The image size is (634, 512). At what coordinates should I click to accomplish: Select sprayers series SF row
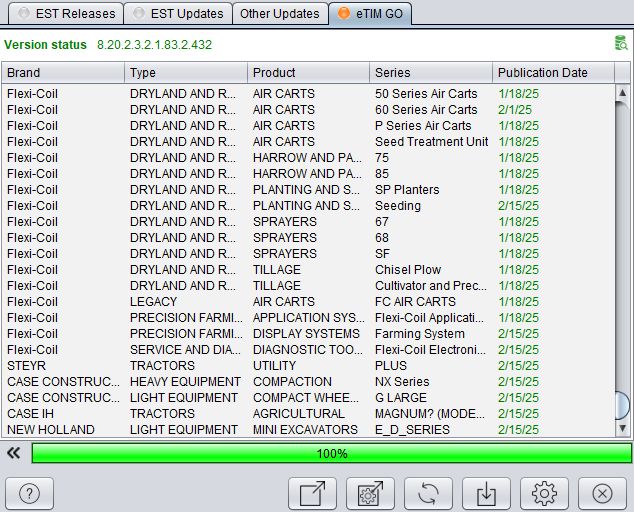point(308,254)
